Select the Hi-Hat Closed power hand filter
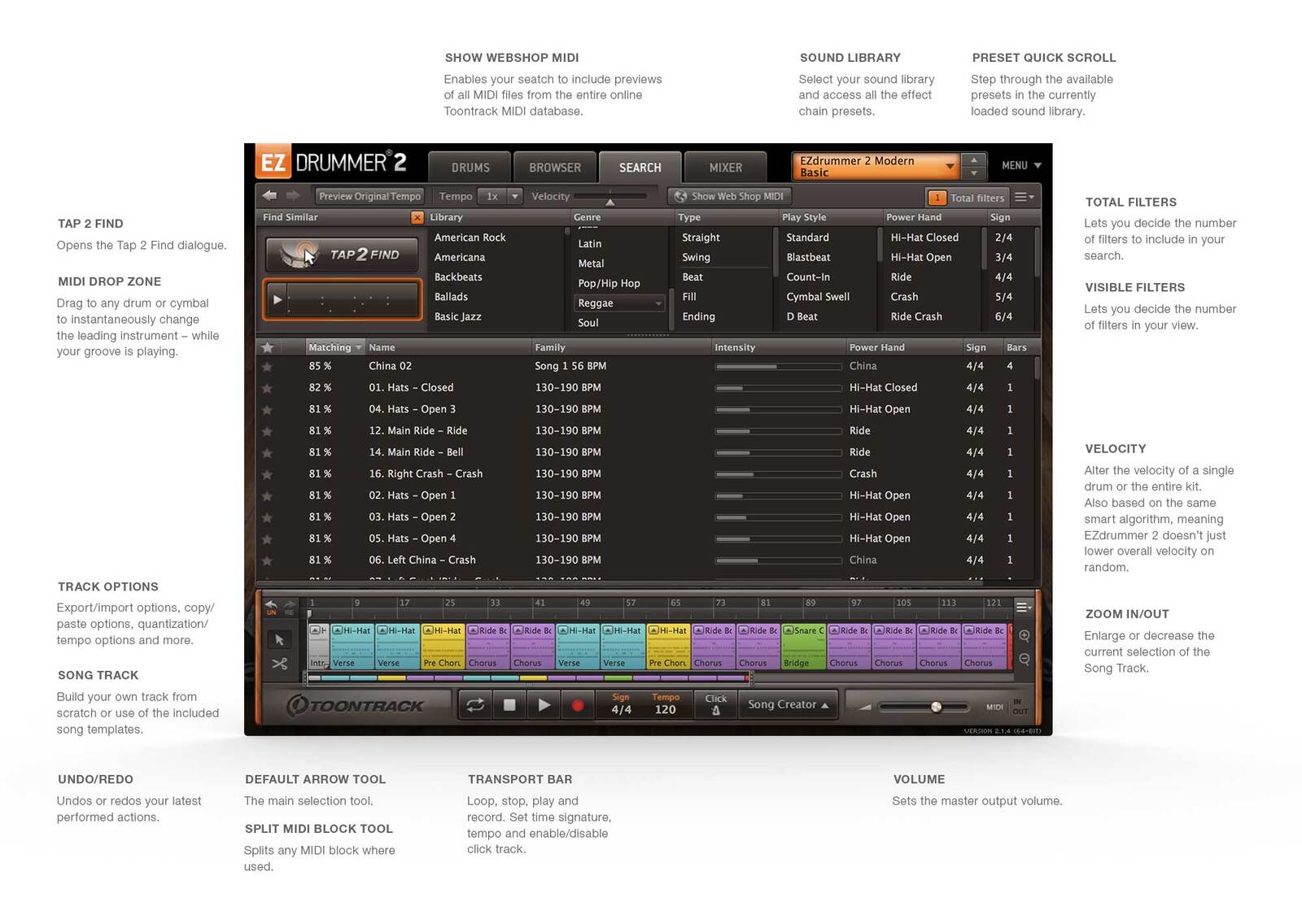This screenshot has width=1302, height=924. pyautogui.click(x=924, y=238)
